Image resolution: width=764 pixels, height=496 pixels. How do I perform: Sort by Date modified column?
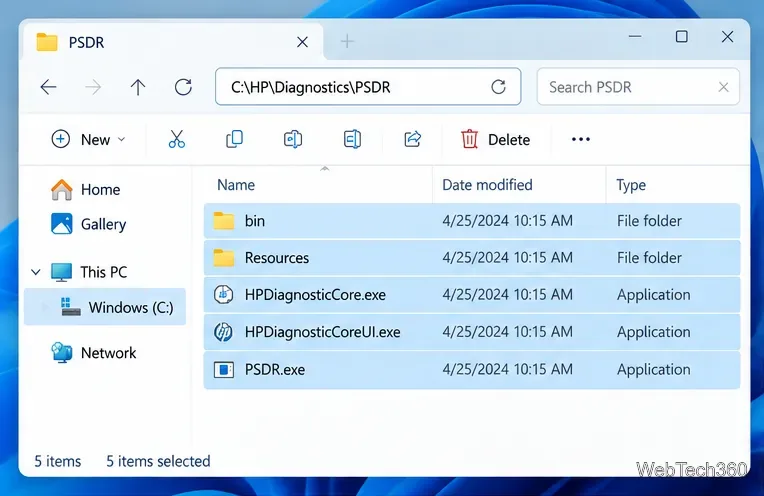click(487, 185)
